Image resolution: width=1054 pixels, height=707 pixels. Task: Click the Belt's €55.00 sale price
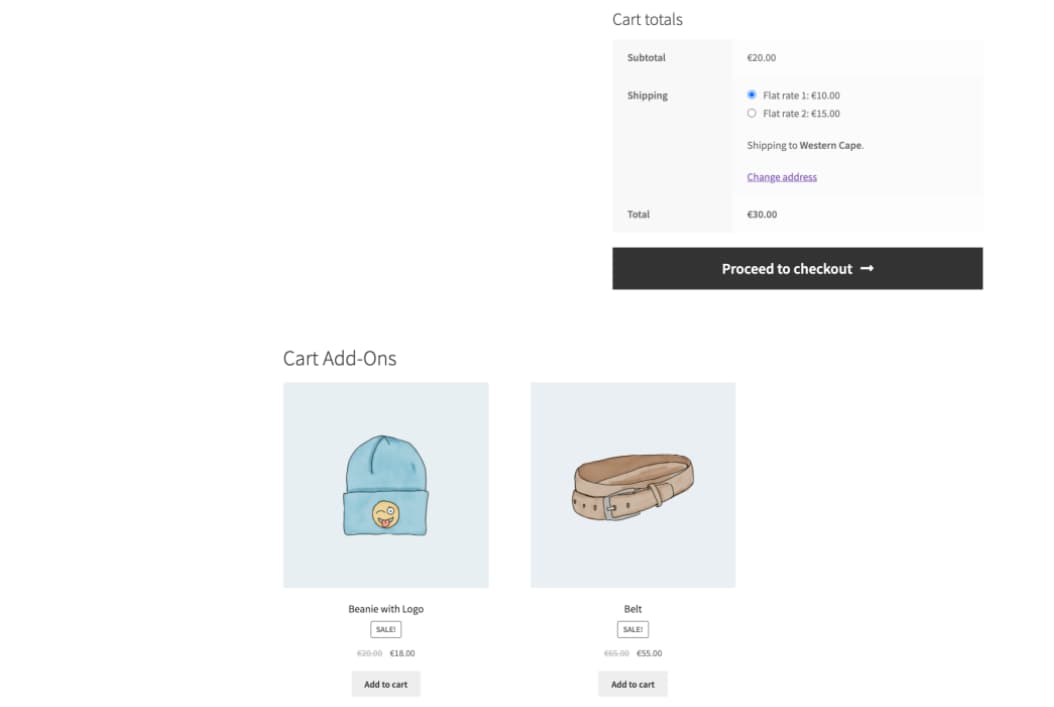[x=649, y=653]
